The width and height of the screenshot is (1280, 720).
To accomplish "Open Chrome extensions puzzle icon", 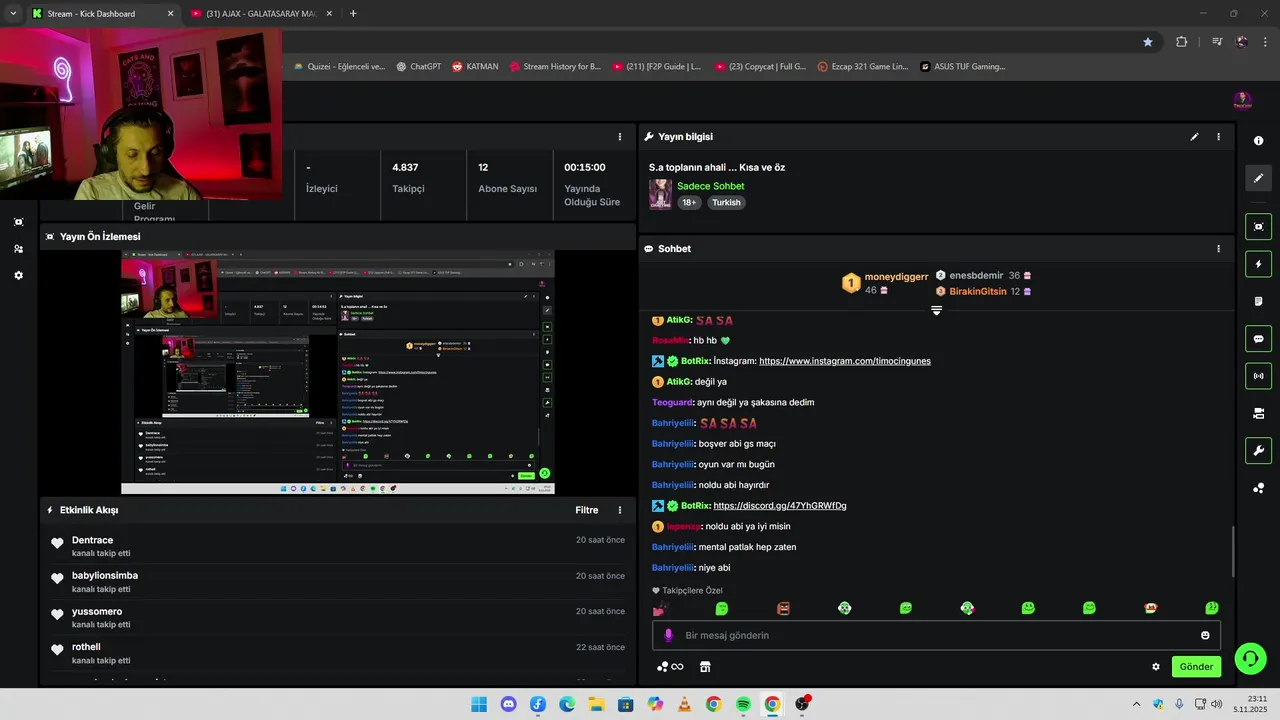I will [1181, 42].
